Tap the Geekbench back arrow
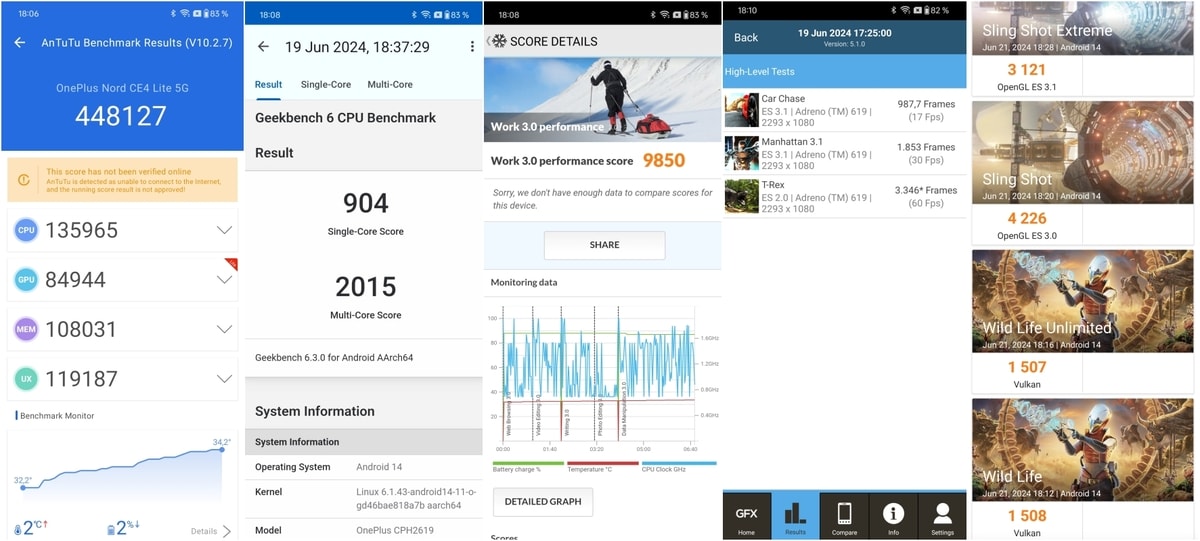Screen dimensions: 1200x541 point(263,47)
